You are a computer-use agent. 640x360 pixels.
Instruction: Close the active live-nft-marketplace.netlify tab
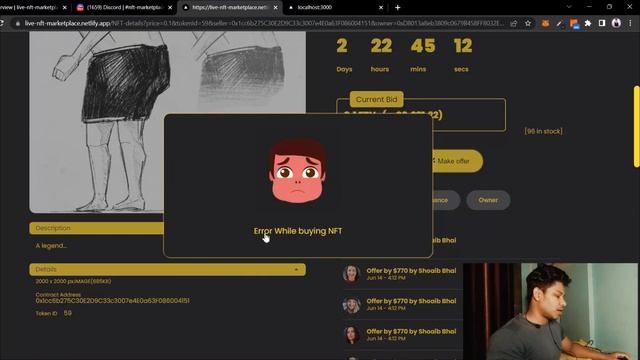pyautogui.click(x=276, y=7)
